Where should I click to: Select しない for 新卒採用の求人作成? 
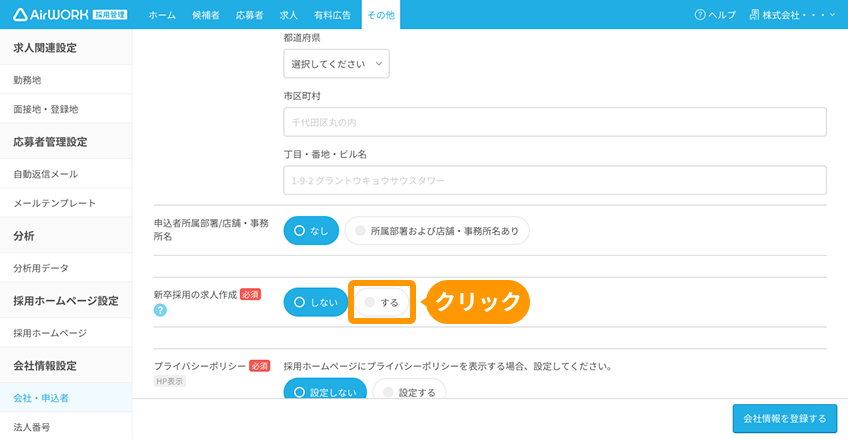(316, 302)
